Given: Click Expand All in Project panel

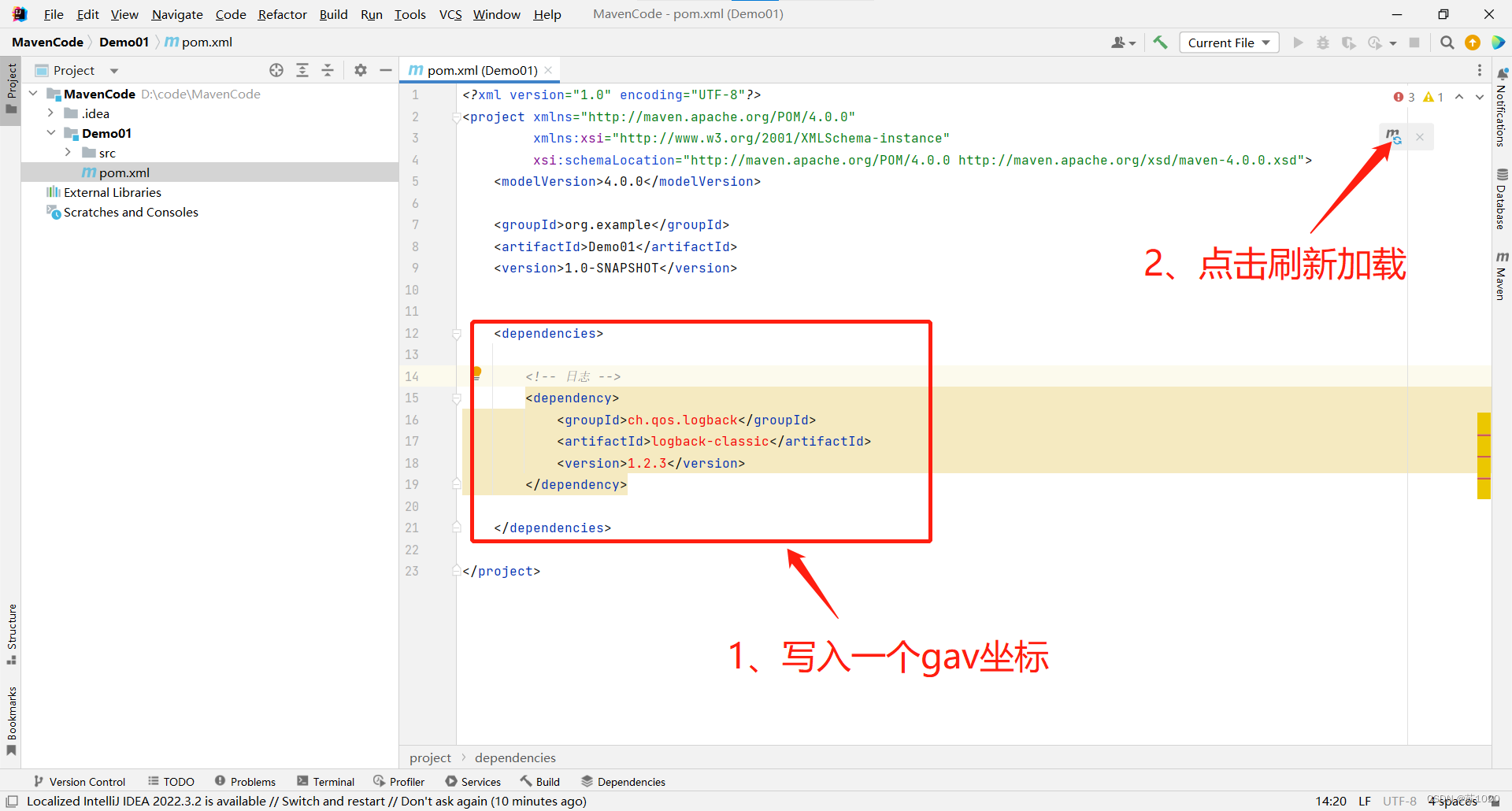Looking at the screenshot, I should tap(302, 70).
